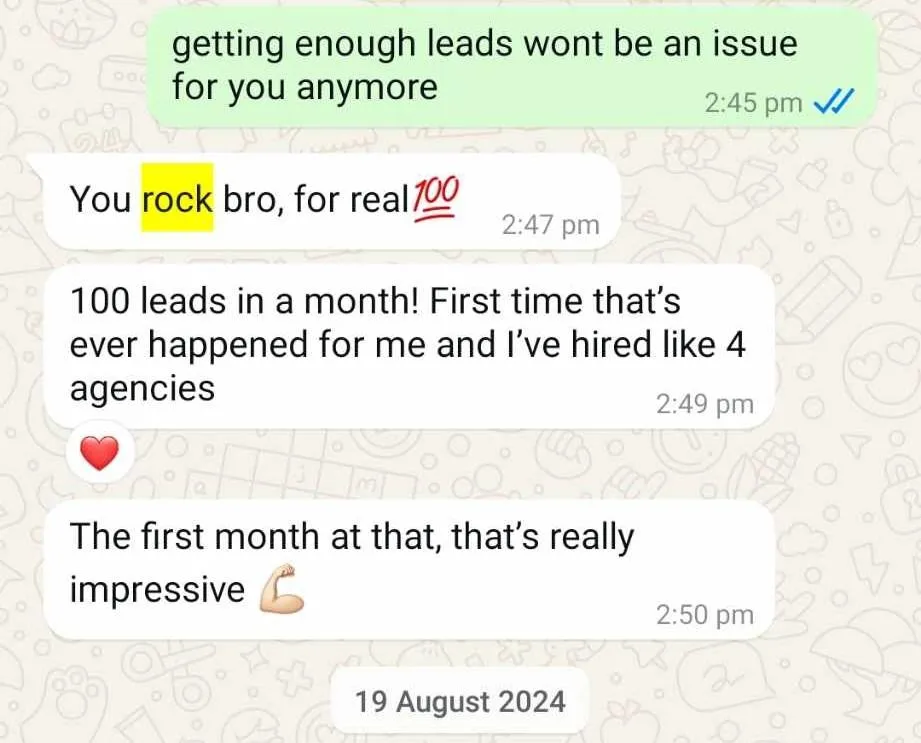The image size is (921, 743).
Task: Tap 'for you anymore' text line
Action: (x=305, y=87)
